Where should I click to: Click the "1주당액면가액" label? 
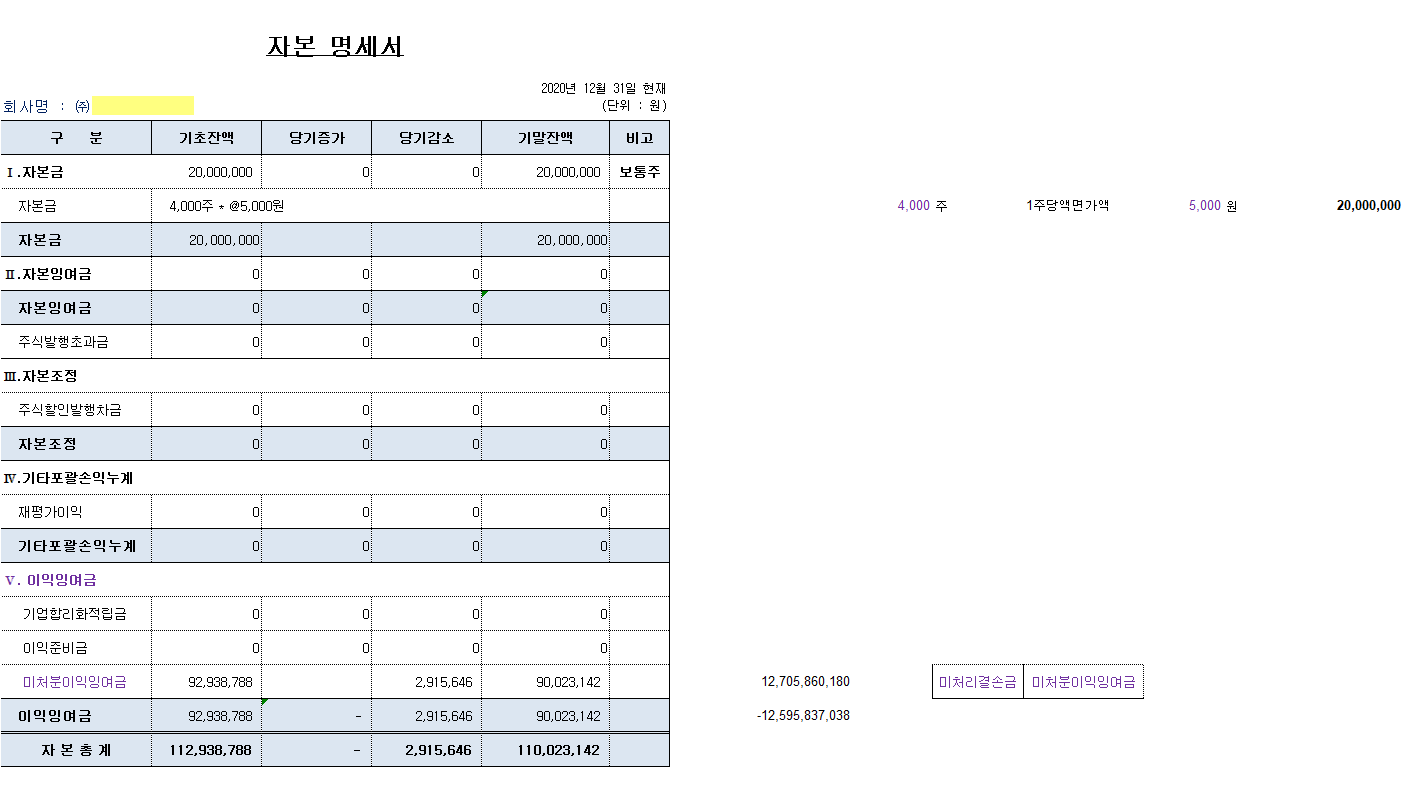1068,206
